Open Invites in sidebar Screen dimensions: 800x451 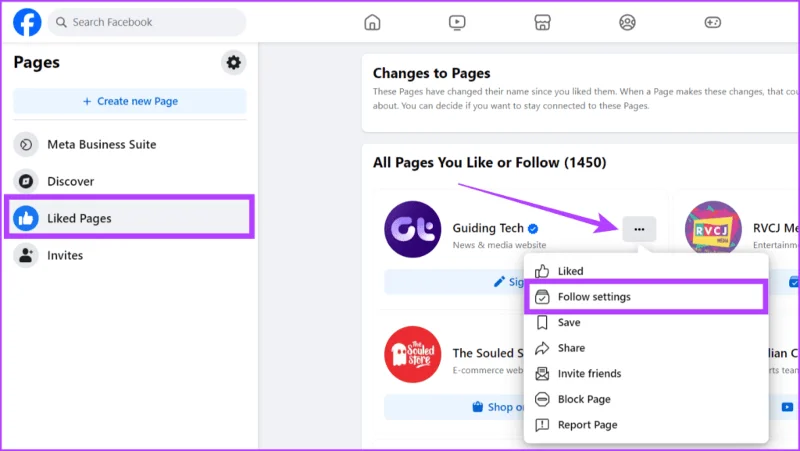pos(130,255)
